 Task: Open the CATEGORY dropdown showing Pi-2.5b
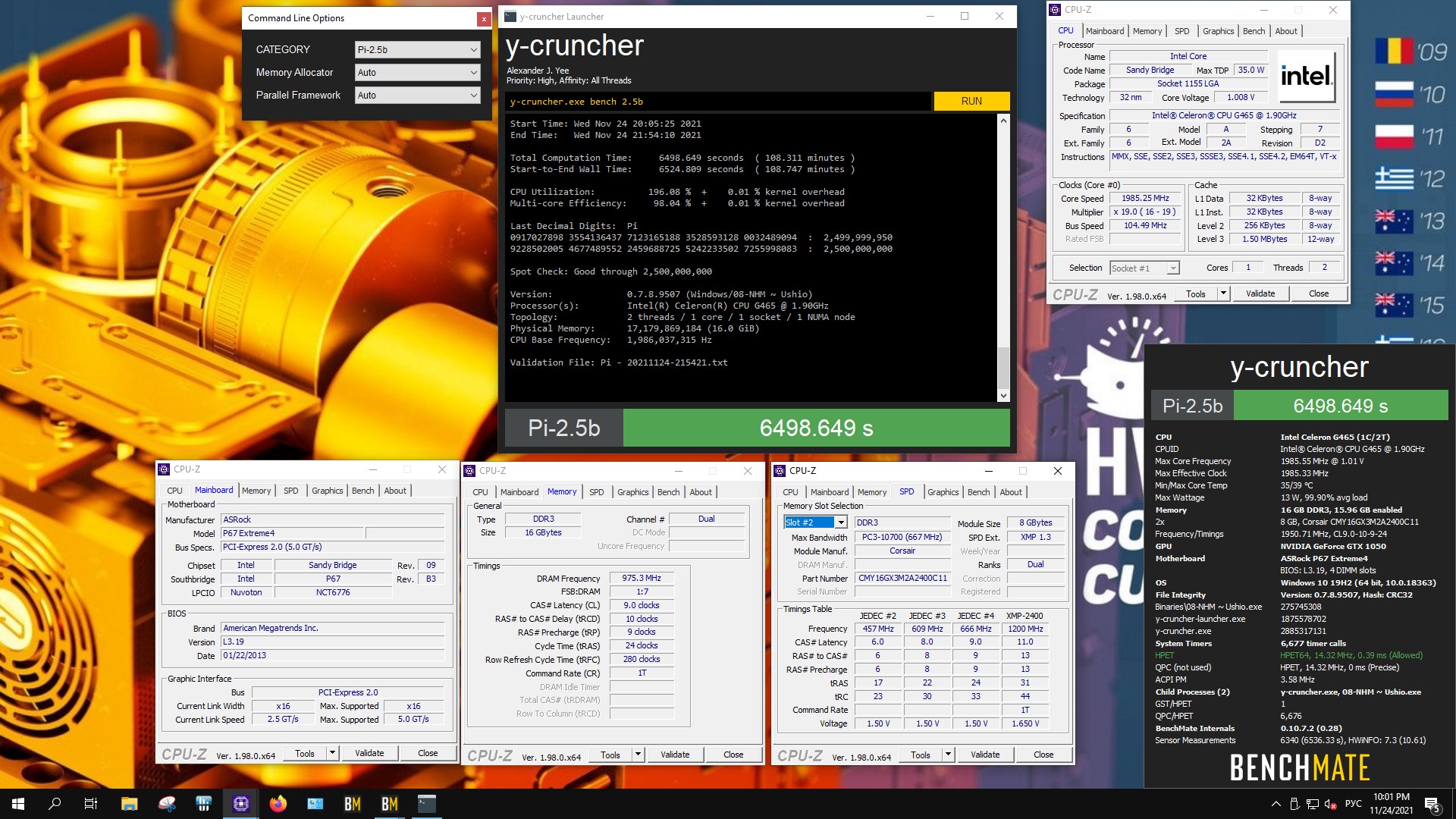417,50
